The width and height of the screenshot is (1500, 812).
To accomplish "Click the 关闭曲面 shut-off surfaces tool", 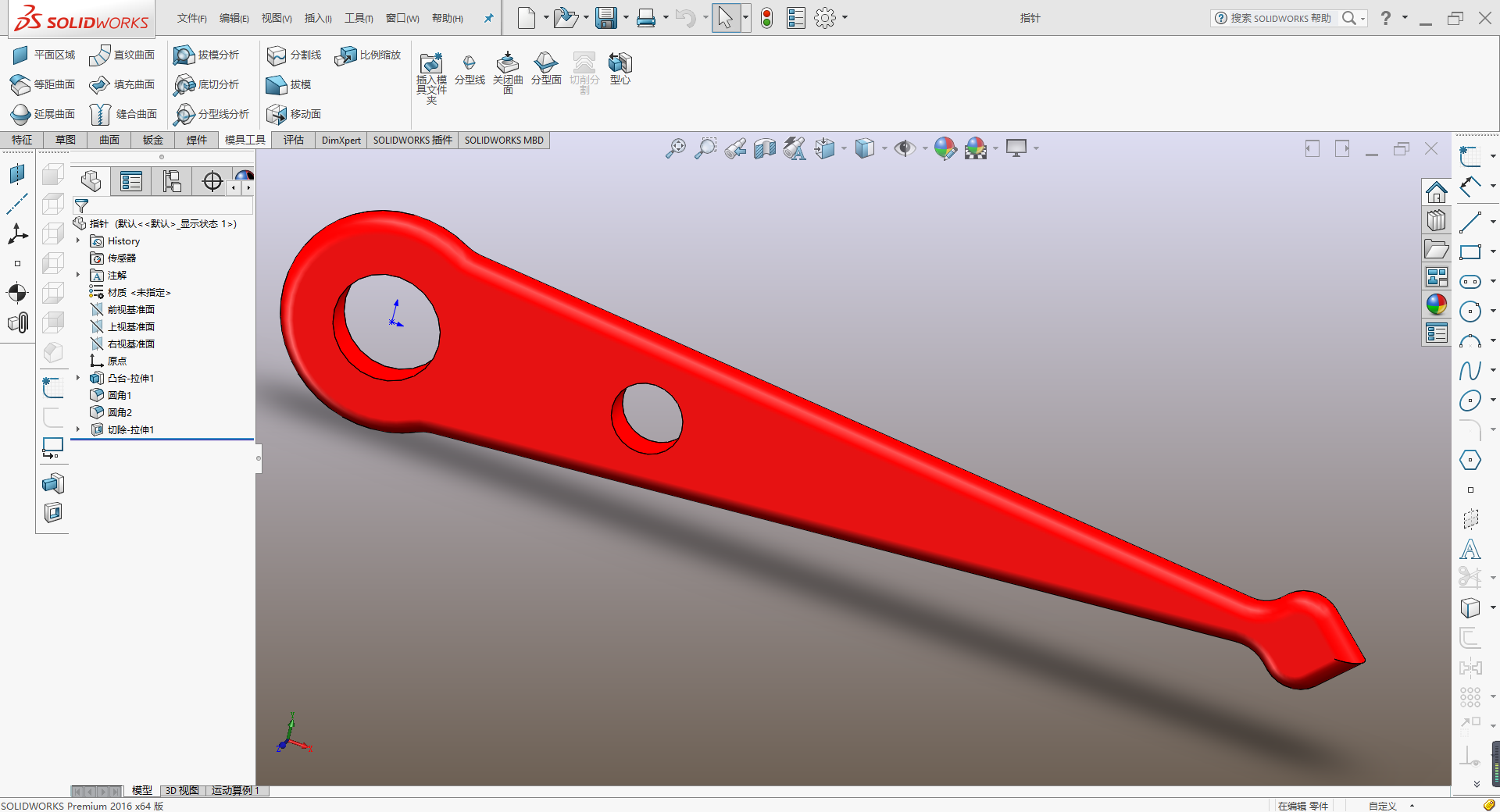I will coord(508,72).
